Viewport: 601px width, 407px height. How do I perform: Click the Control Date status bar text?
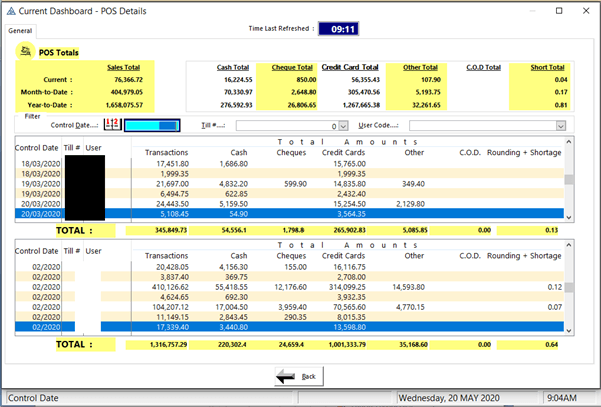tap(33, 398)
